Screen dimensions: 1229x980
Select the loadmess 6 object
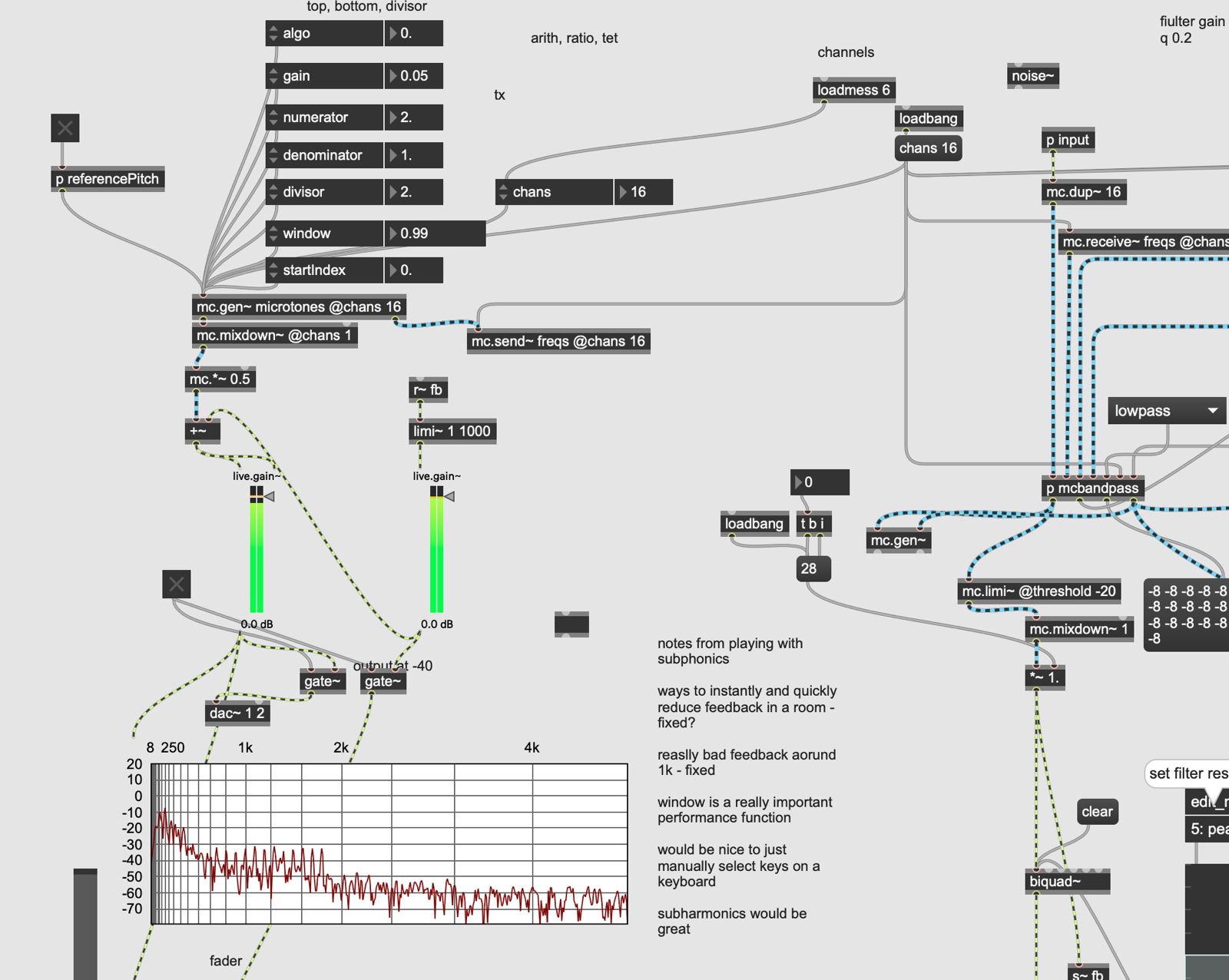click(x=853, y=90)
